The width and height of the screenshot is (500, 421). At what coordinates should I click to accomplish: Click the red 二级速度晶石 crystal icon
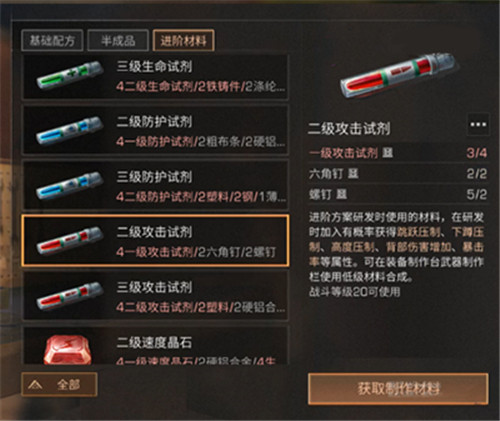[67, 350]
